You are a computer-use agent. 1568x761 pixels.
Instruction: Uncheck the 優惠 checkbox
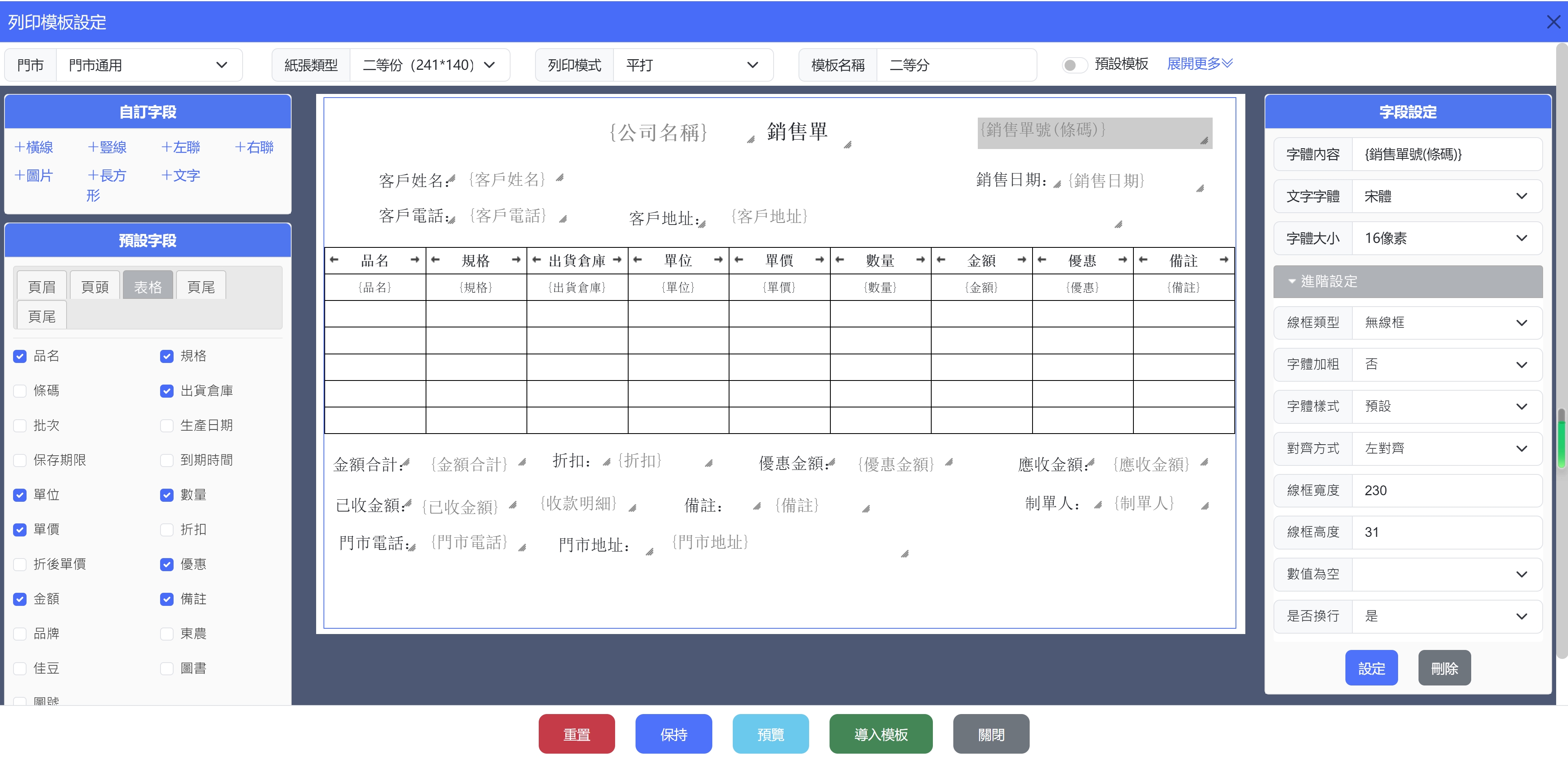(167, 564)
